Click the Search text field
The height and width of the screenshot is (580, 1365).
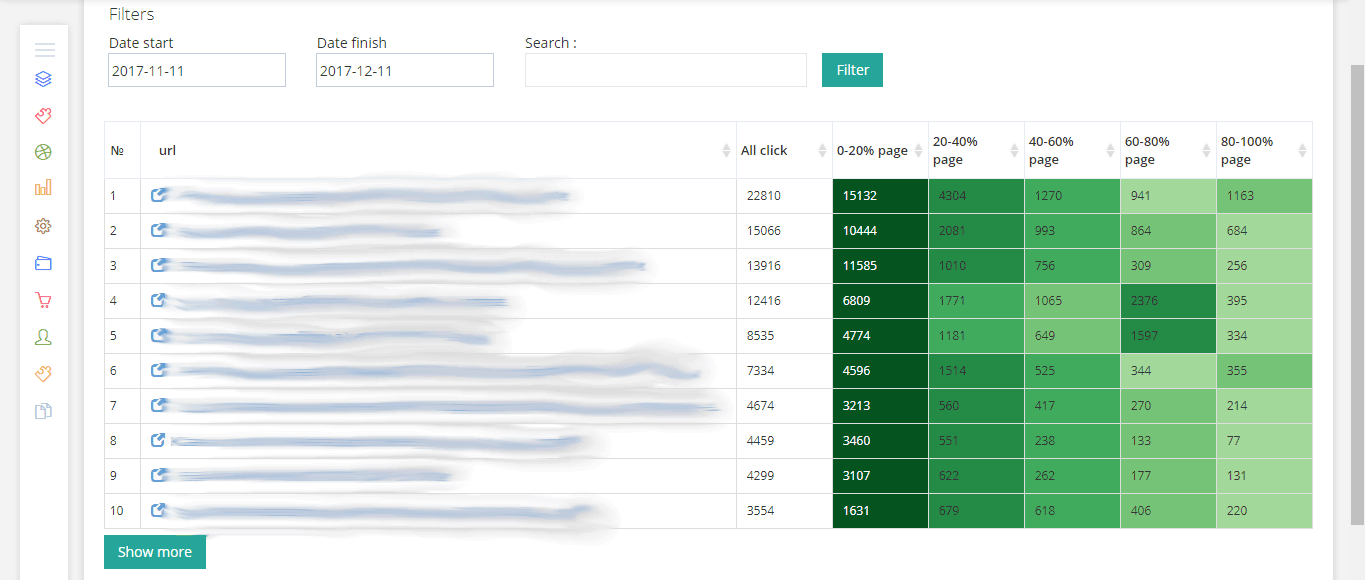pyautogui.click(x=665, y=71)
